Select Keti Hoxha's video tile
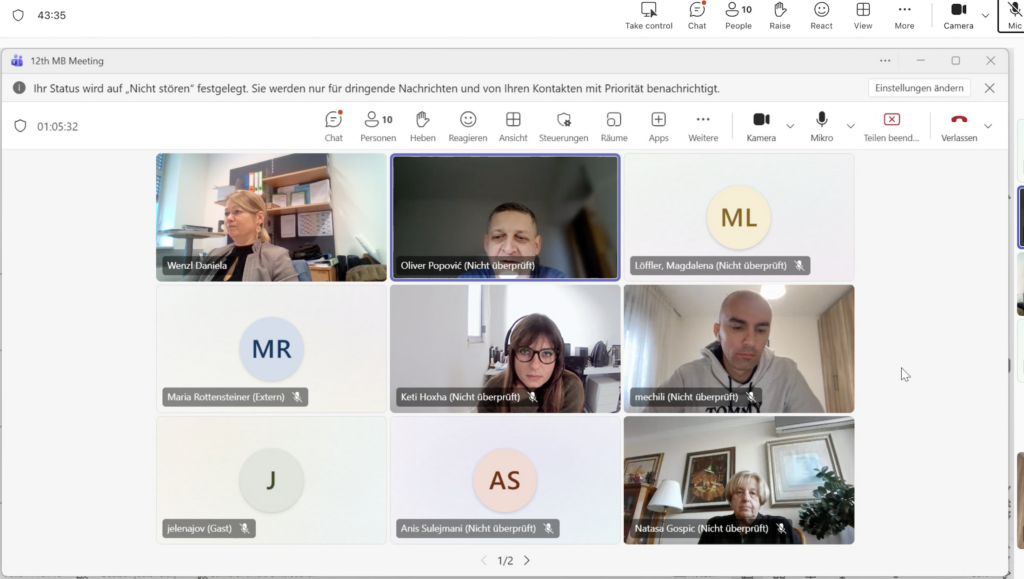The image size is (1024, 579). [505, 348]
